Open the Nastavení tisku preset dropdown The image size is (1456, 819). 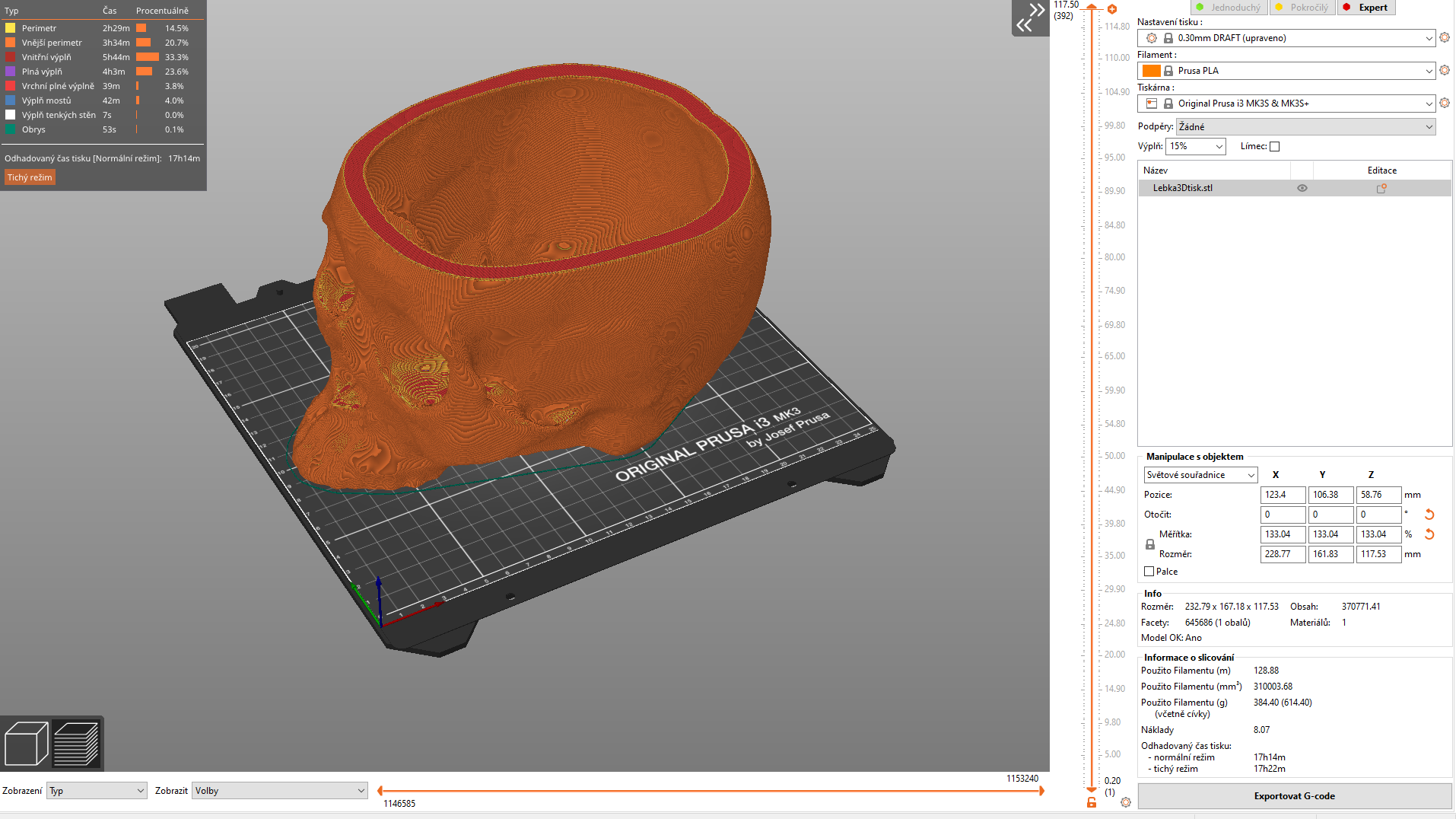click(x=1286, y=38)
